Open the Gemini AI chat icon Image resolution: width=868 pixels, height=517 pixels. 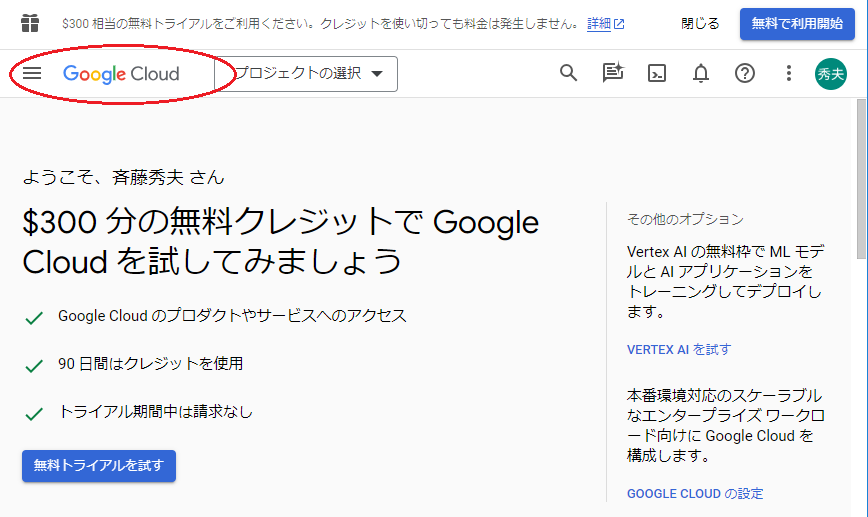(x=613, y=73)
